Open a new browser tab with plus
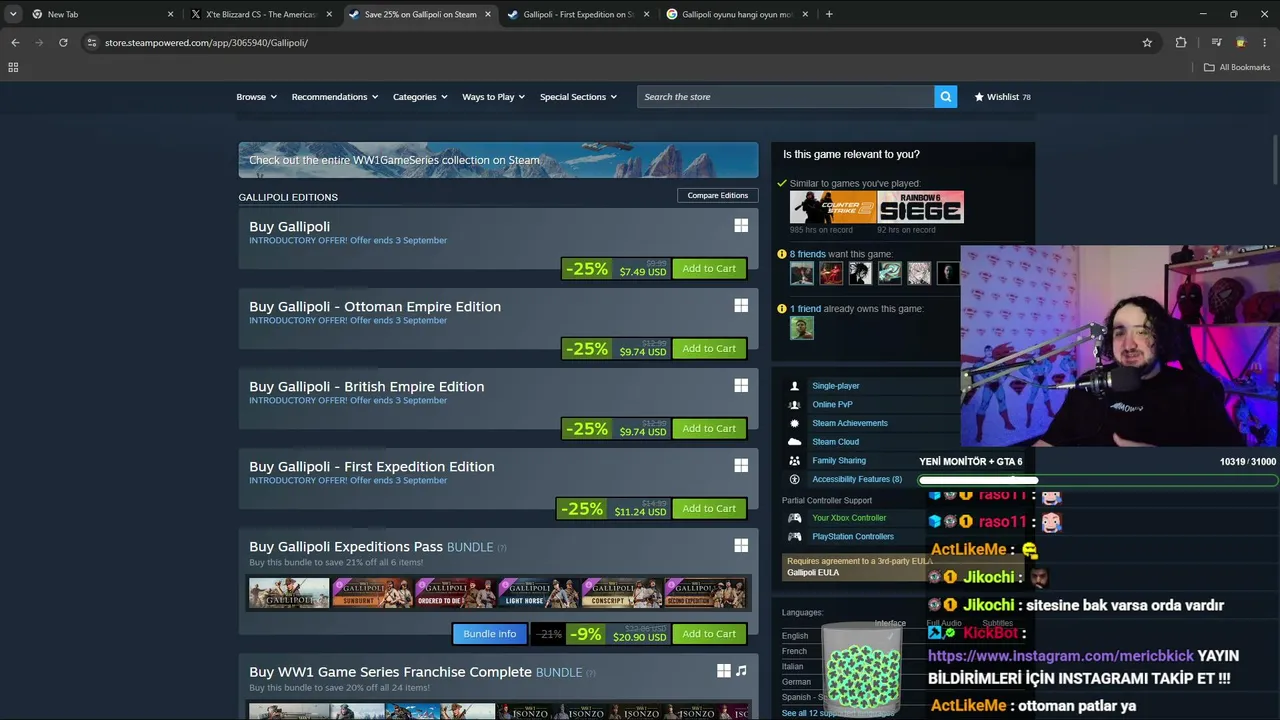Image resolution: width=1280 pixels, height=720 pixels. coord(829,14)
